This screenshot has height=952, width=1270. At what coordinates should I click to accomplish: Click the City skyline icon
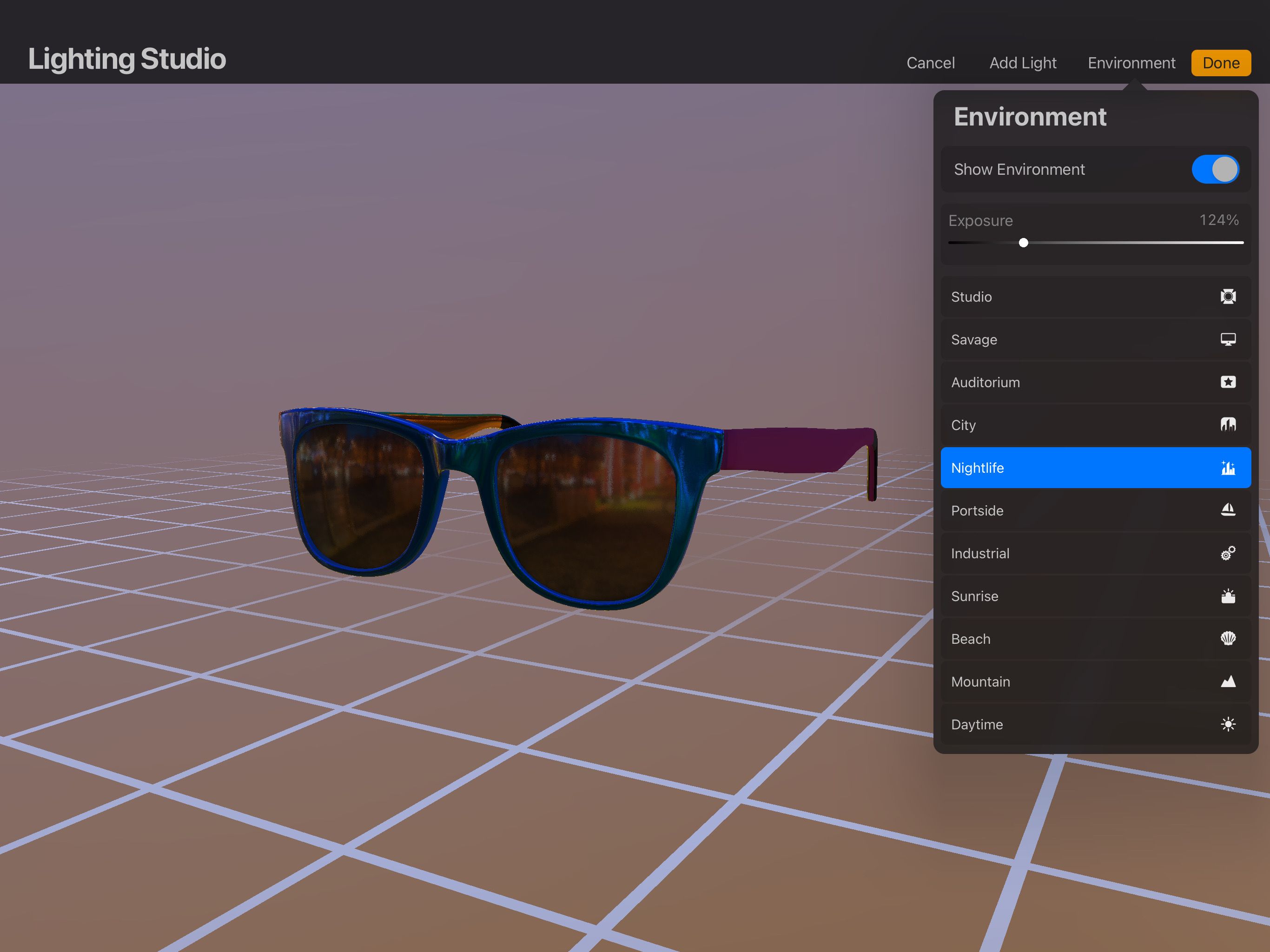pos(1228,425)
